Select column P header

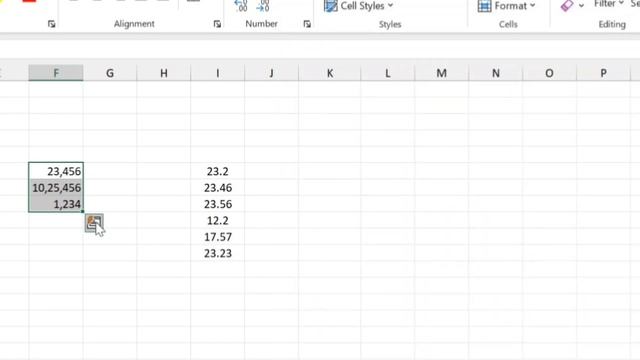[603, 73]
